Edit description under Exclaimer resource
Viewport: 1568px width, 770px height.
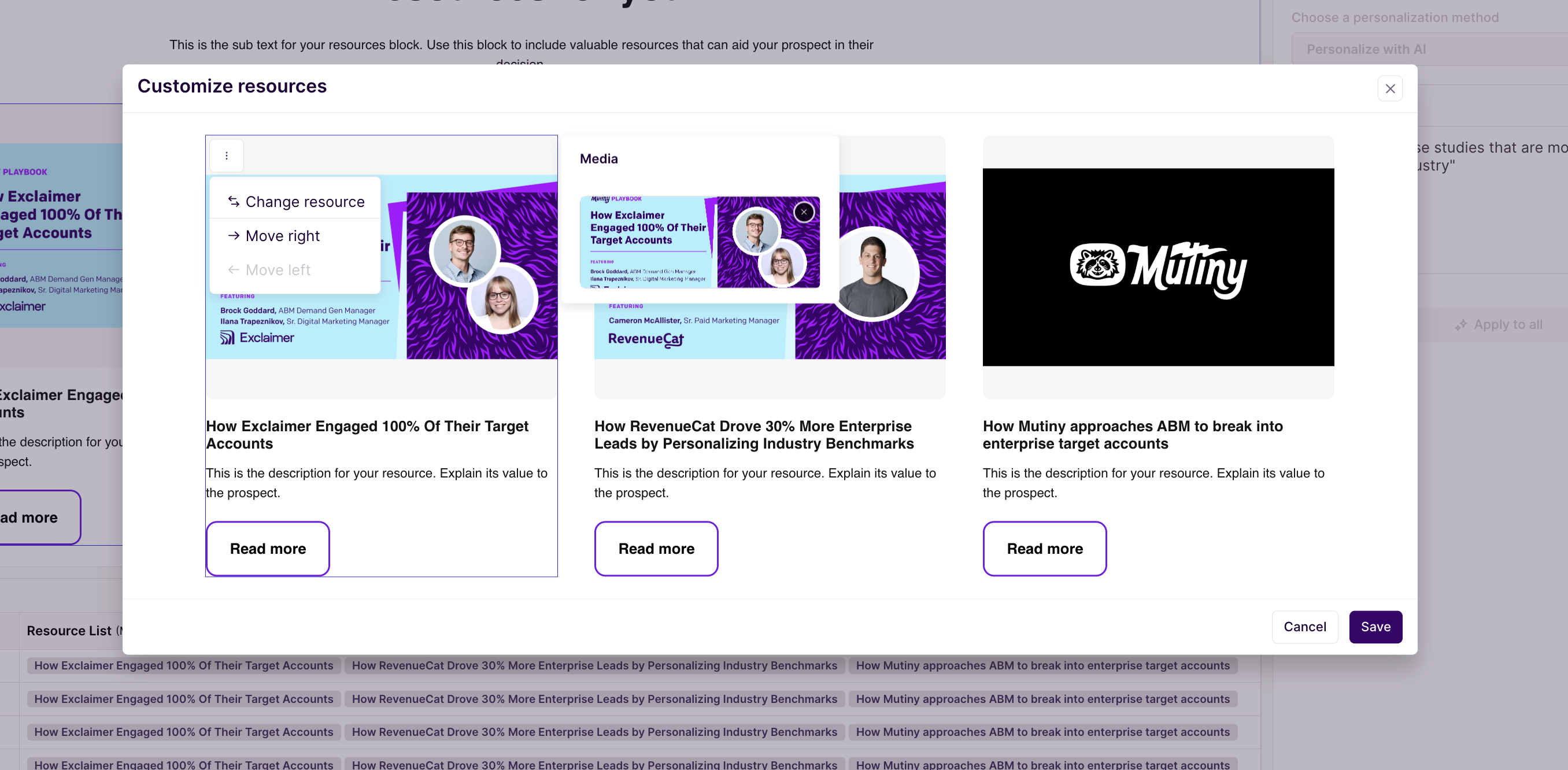point(377,483)
